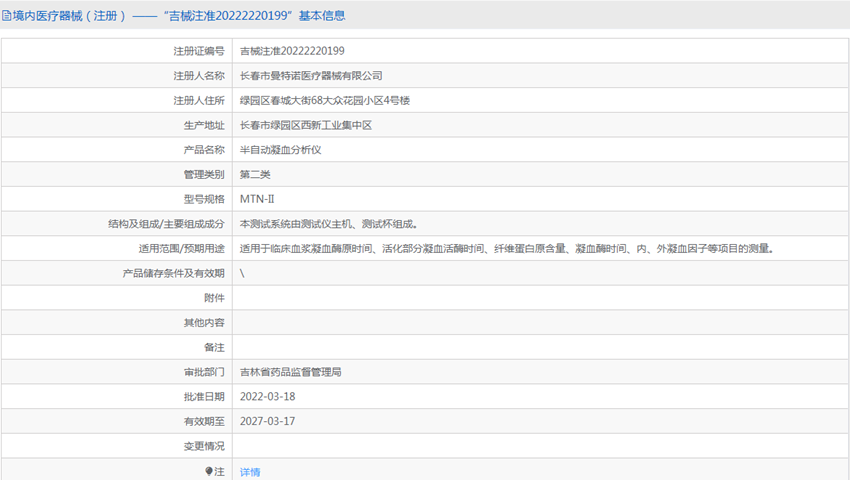This screenshot has width=850, height=480.
Task: Open the 详情 link in the 注 row
Action: [x=250, y=472]
